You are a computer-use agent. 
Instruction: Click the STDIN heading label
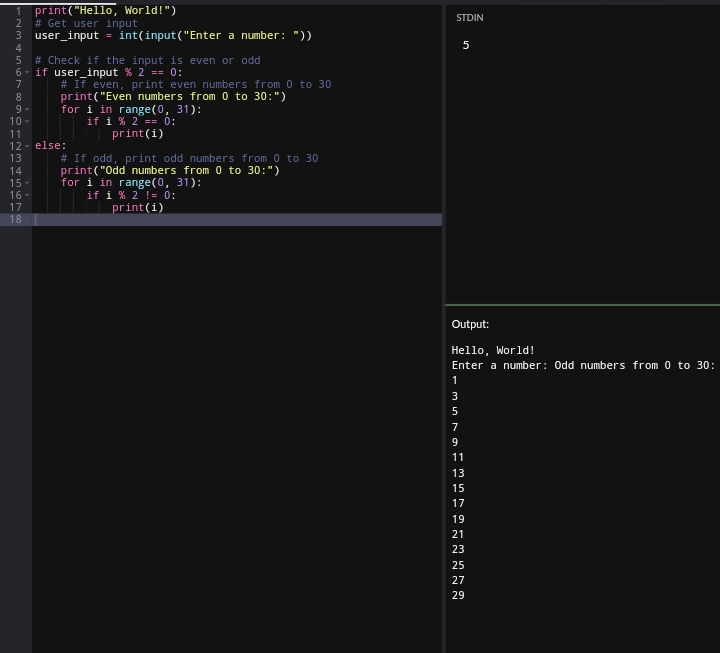coord(469,19)
